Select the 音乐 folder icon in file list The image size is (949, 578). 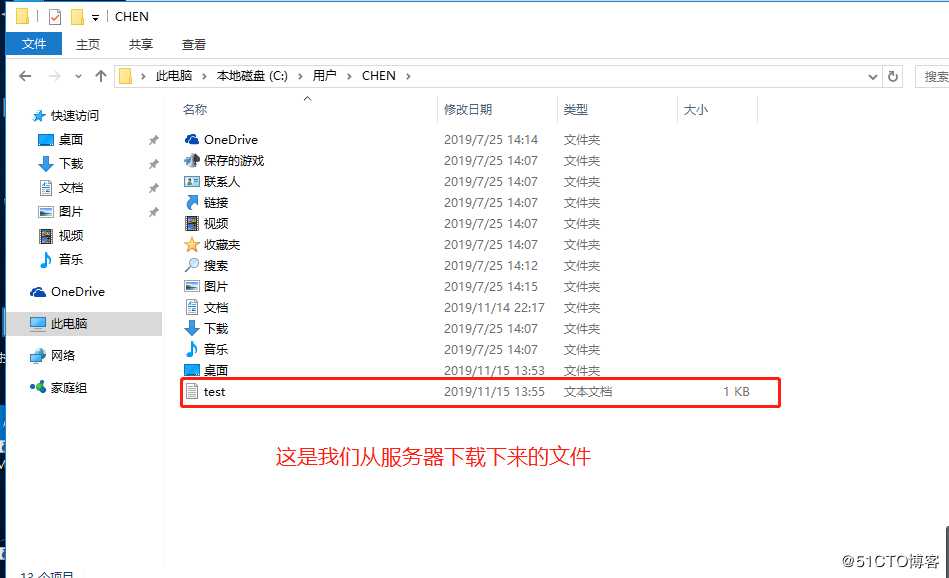(x=192, y=349)
